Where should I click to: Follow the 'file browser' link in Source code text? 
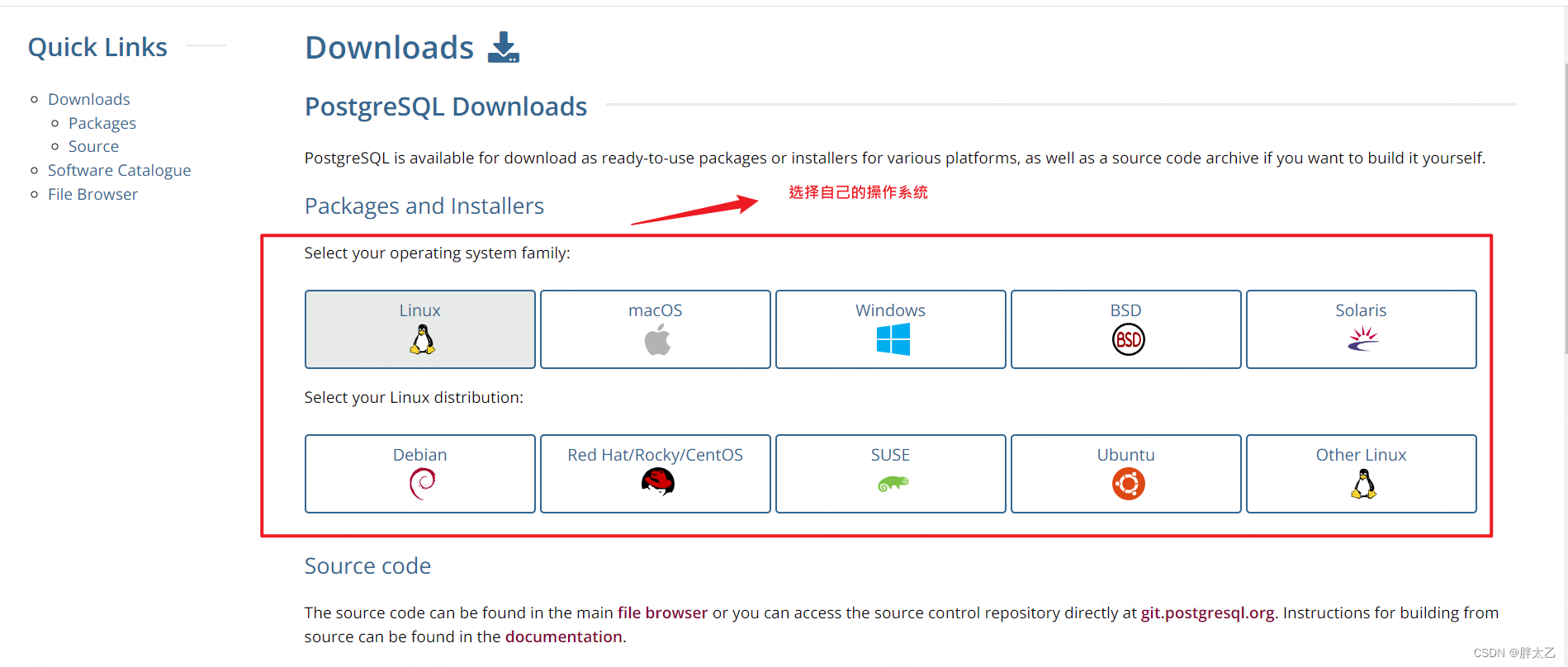pos(662,613)
